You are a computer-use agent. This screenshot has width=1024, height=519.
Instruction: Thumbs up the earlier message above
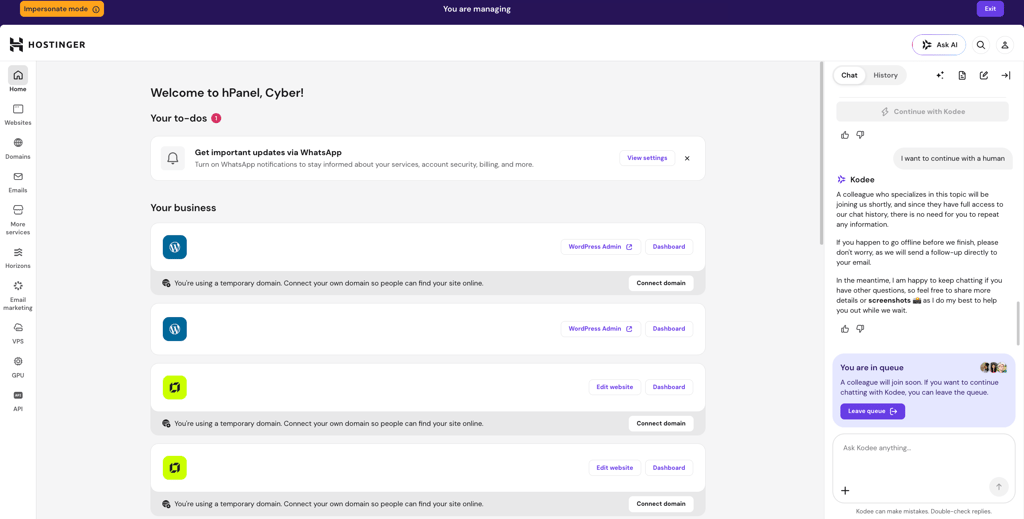pos(844,135)
